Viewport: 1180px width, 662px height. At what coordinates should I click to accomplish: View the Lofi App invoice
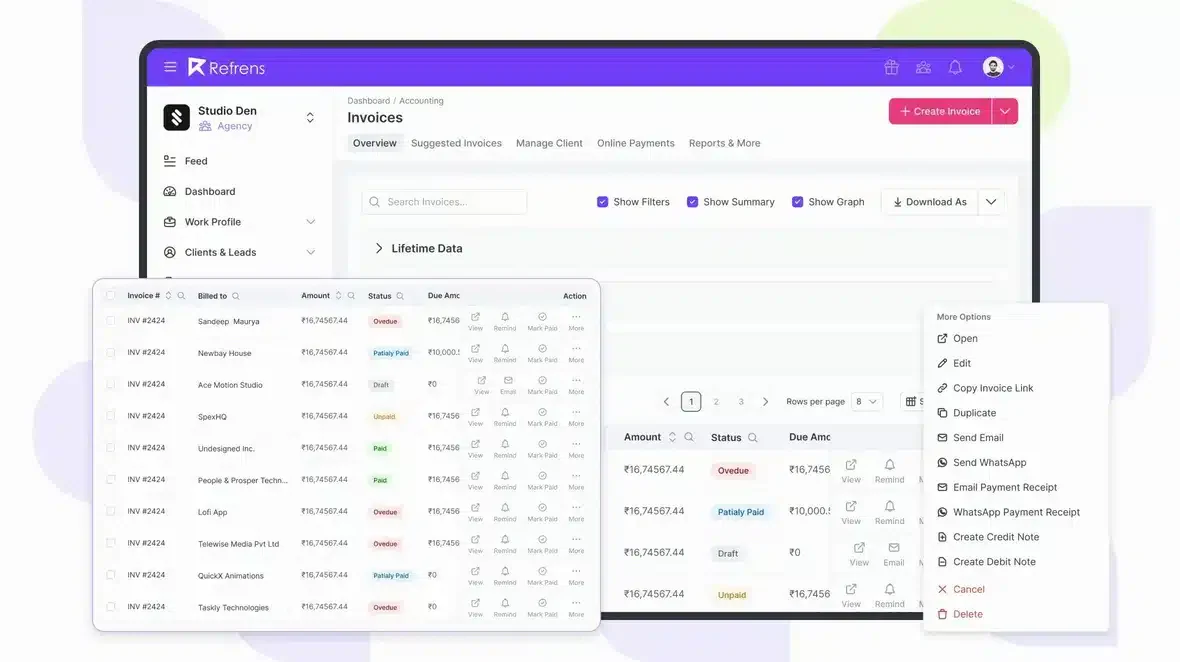(475, 513)
